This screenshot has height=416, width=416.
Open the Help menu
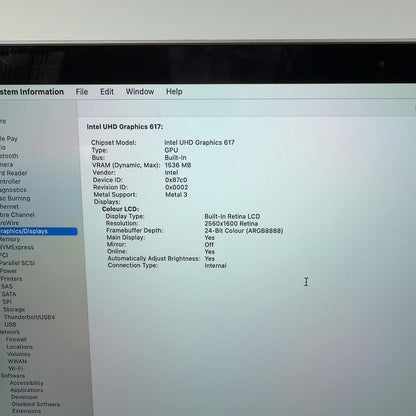click(x=174, y=92)
